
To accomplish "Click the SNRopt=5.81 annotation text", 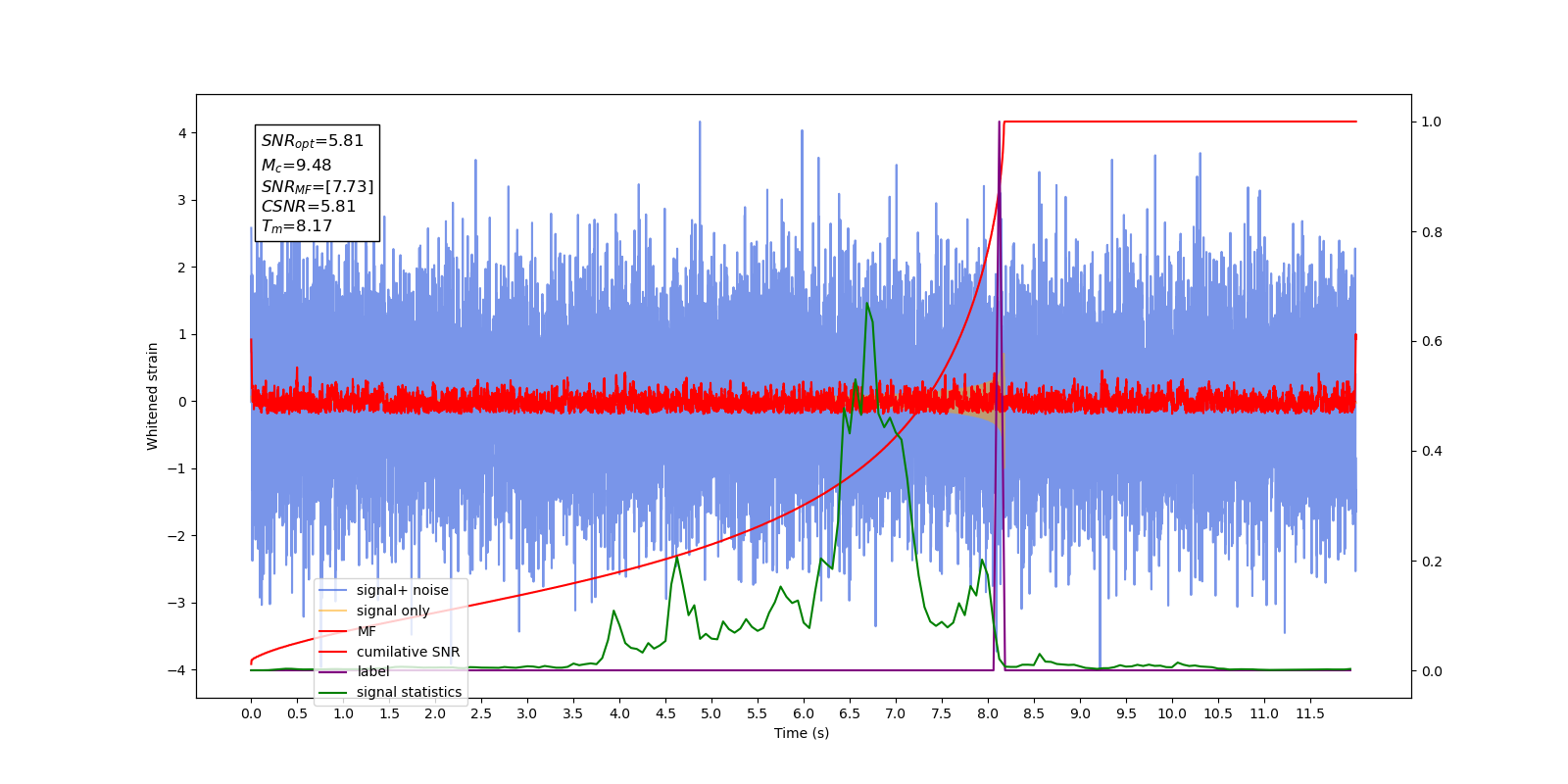I will tap(313, 141).
